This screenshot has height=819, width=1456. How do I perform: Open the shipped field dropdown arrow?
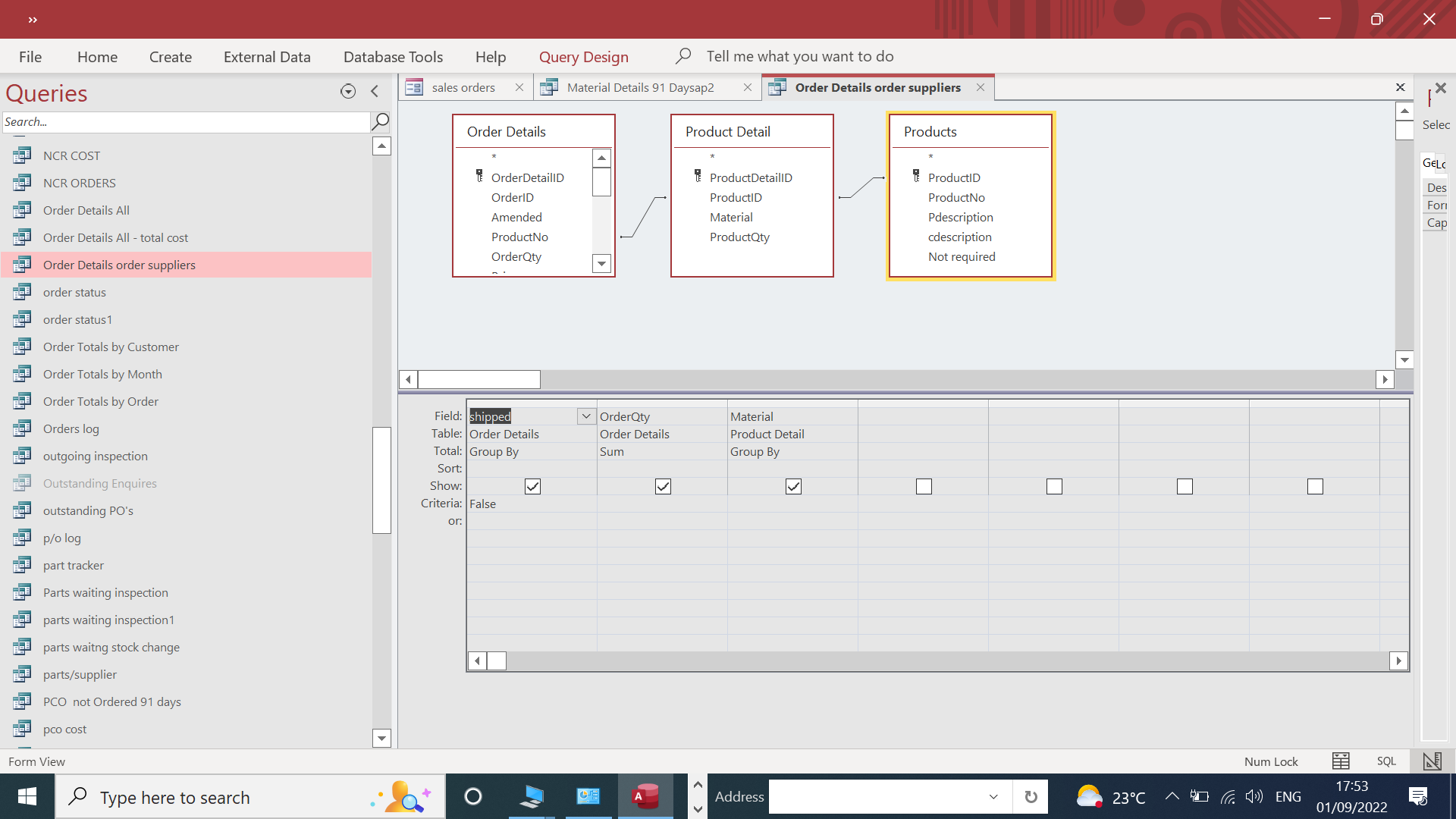[585, 416]
